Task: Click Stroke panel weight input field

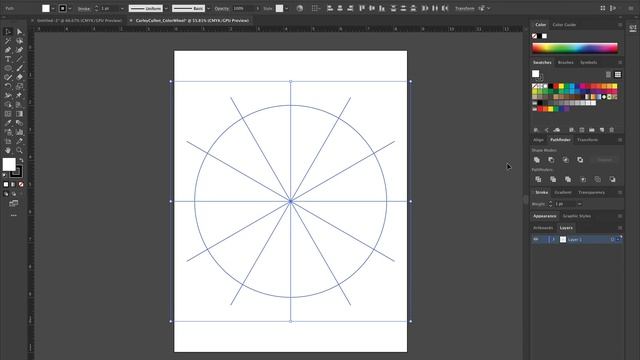Action: [x=565, y=204]
